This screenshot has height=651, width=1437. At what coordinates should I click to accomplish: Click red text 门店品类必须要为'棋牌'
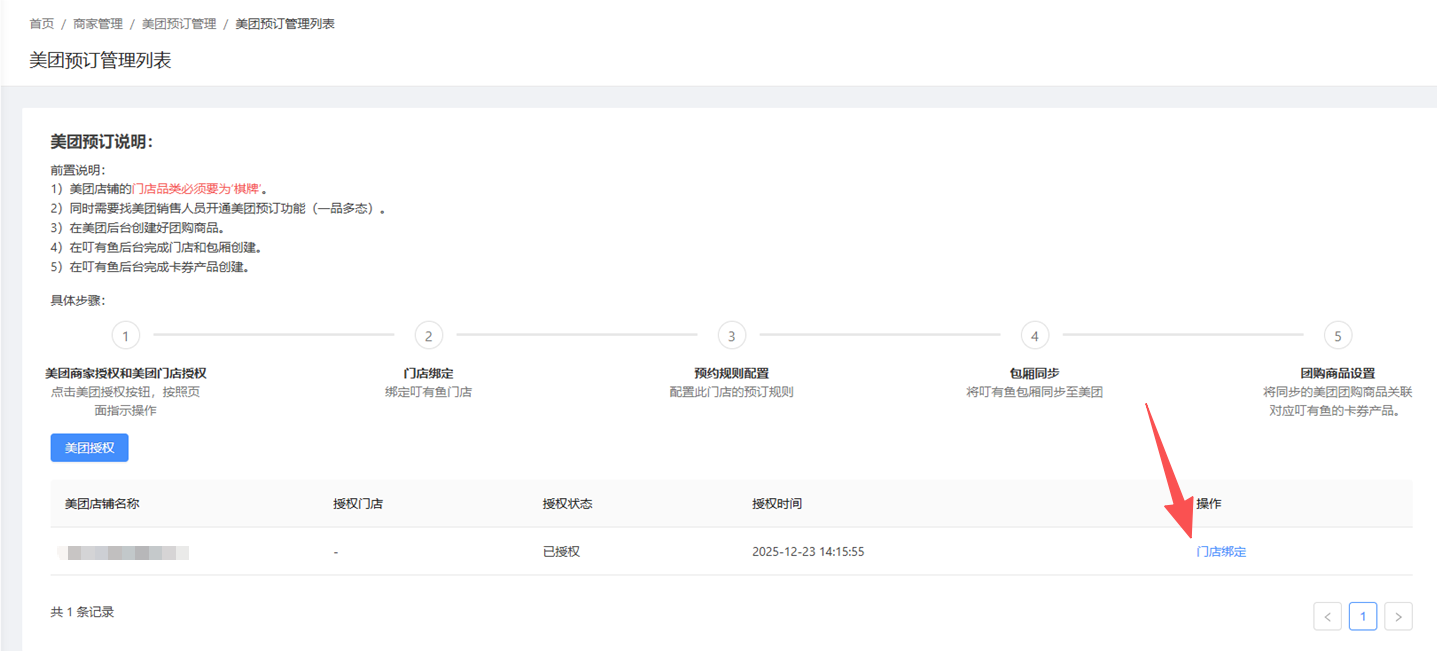[199, 189]
